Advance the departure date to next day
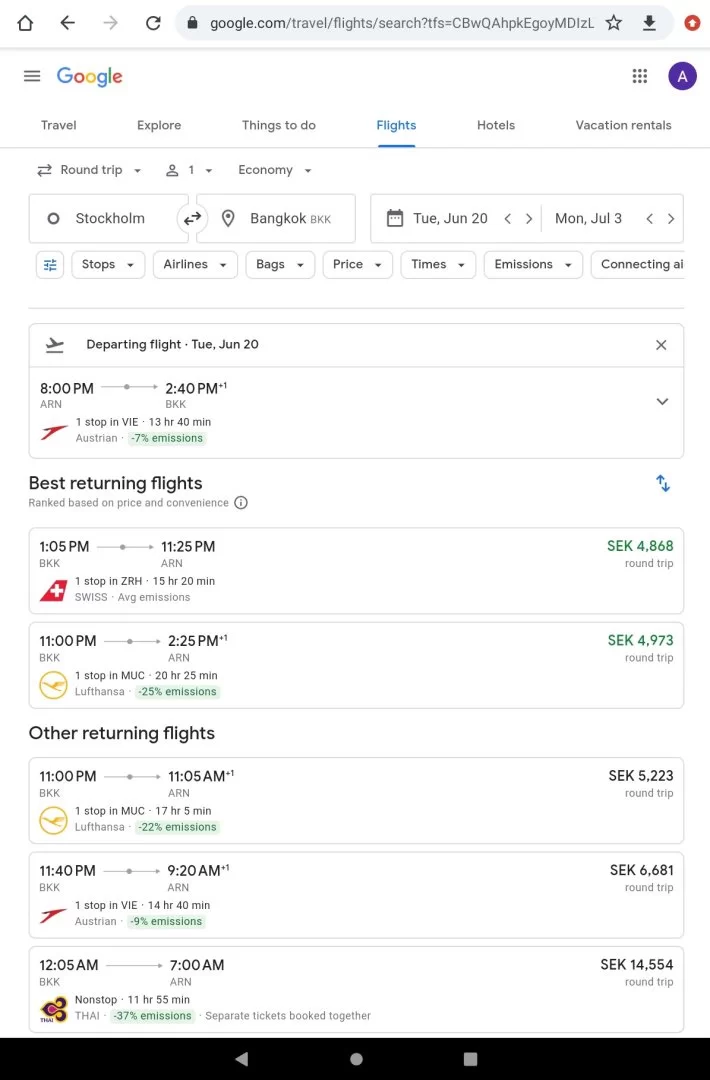This screenshot has height=1080, width=710. click(529, 219)
